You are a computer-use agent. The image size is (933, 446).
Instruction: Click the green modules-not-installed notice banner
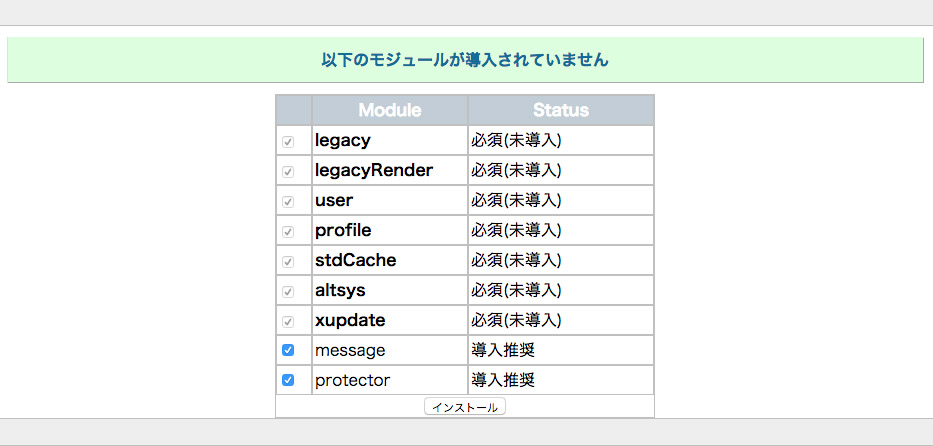(x=465, y=60)
